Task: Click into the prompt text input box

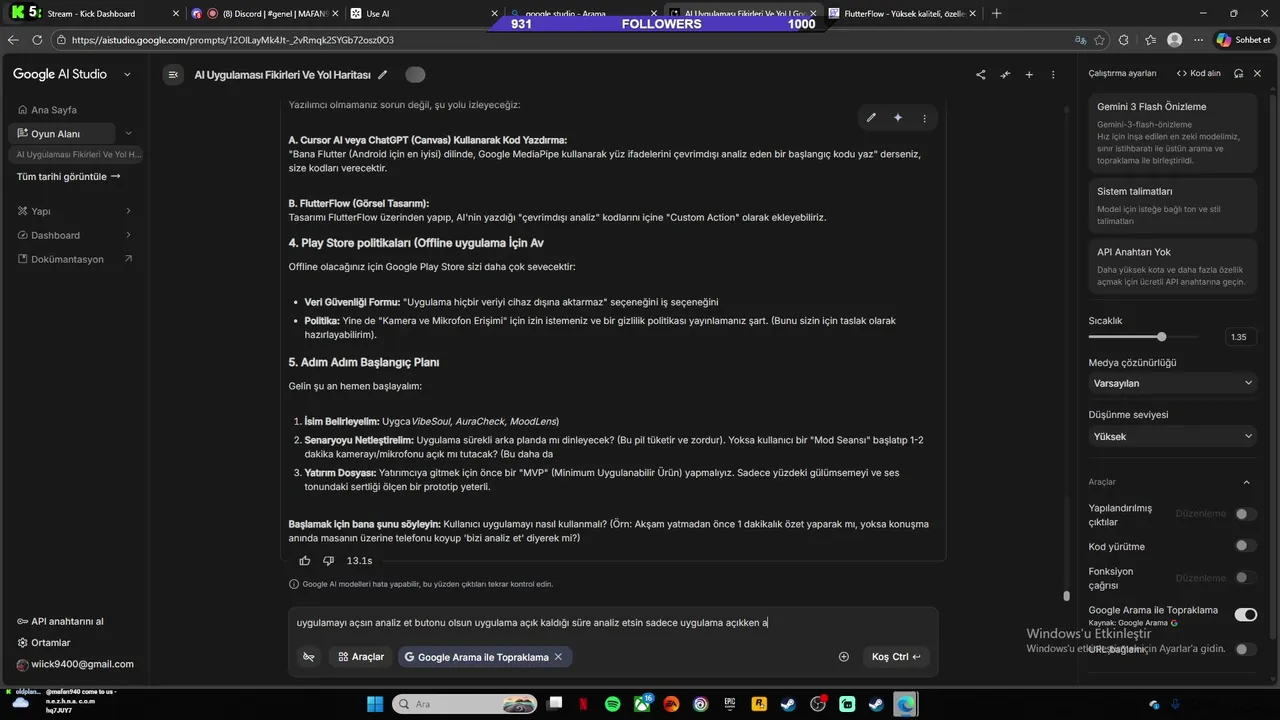Action: [612, 622]
